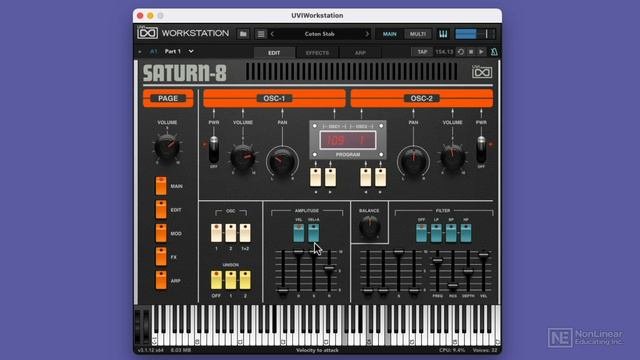This screenshot has height=360, width=640.
Task: Go to the previous preset
Action: coord(272,34)
